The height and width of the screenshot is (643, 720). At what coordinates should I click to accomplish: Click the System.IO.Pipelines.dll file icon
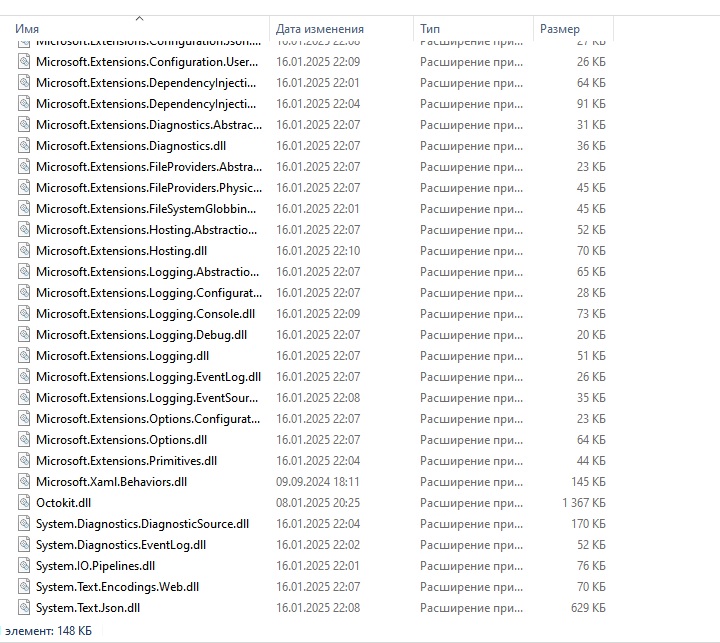(24, 565)
